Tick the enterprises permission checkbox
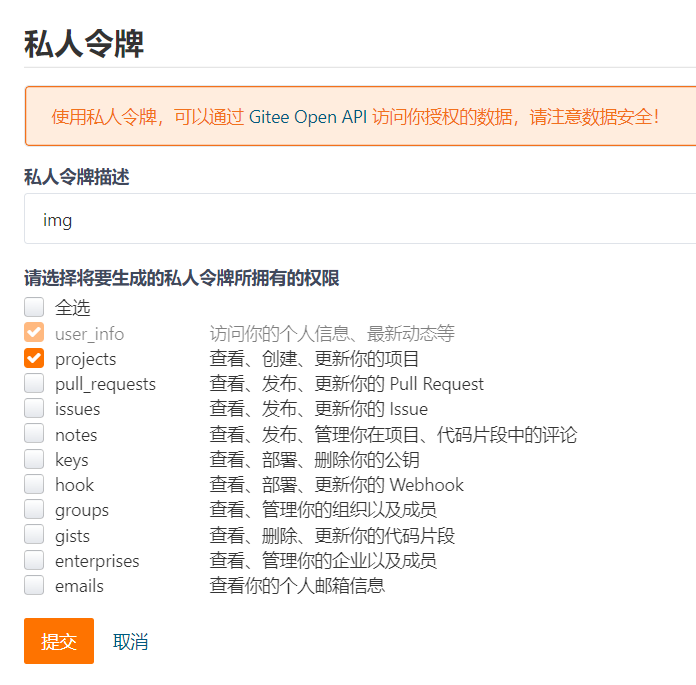Image resolution: width=696 pixels, height=685 pixels. [34, 560]
